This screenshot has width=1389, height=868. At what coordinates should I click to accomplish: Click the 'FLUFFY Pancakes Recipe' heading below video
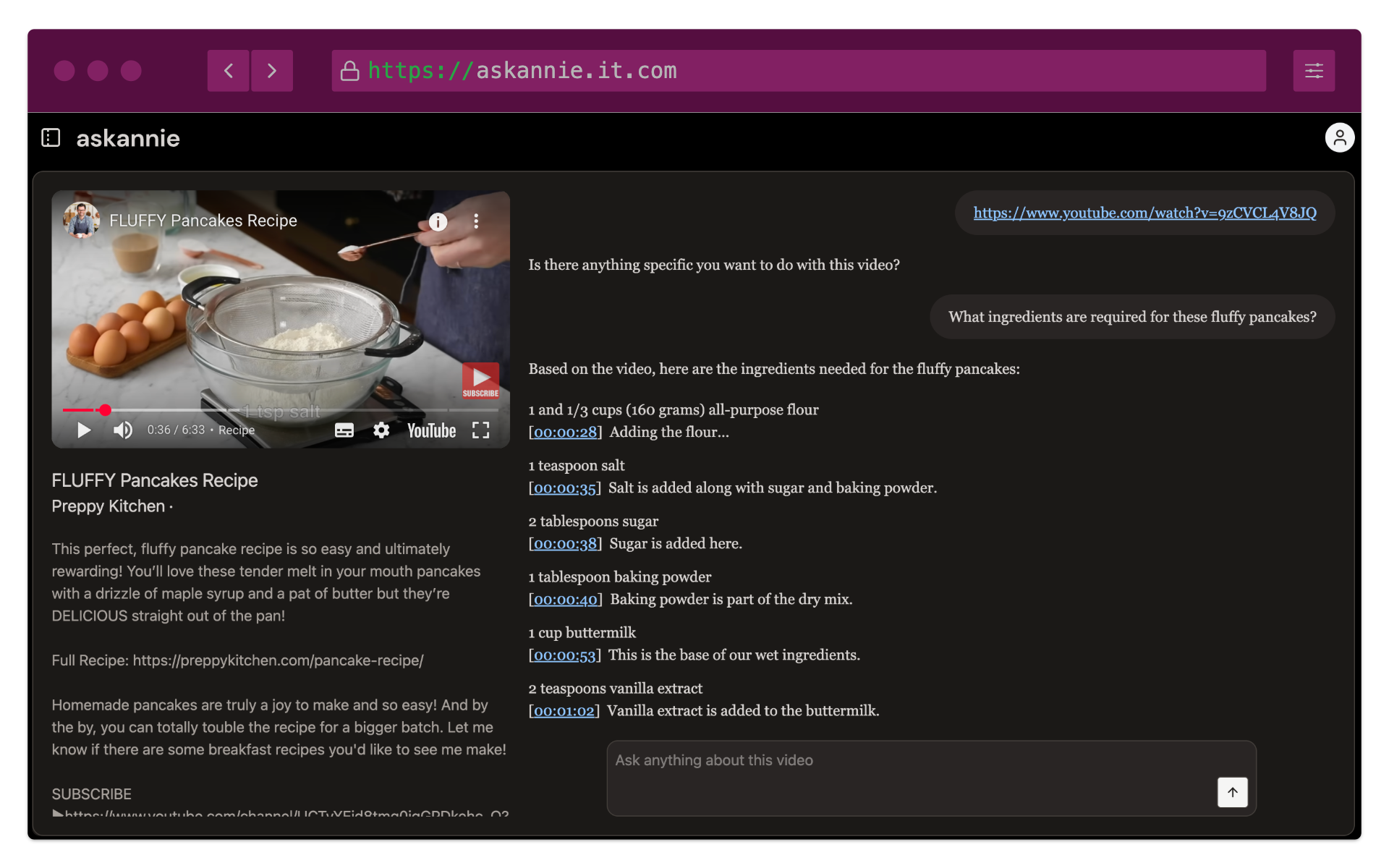[x=155, y=480]
